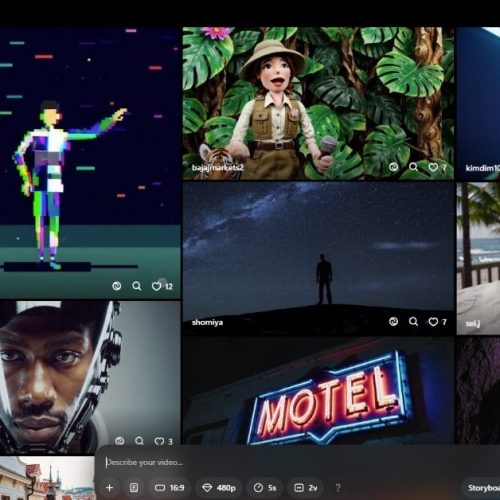Open the 5s duration dropdown

(265, 488)
